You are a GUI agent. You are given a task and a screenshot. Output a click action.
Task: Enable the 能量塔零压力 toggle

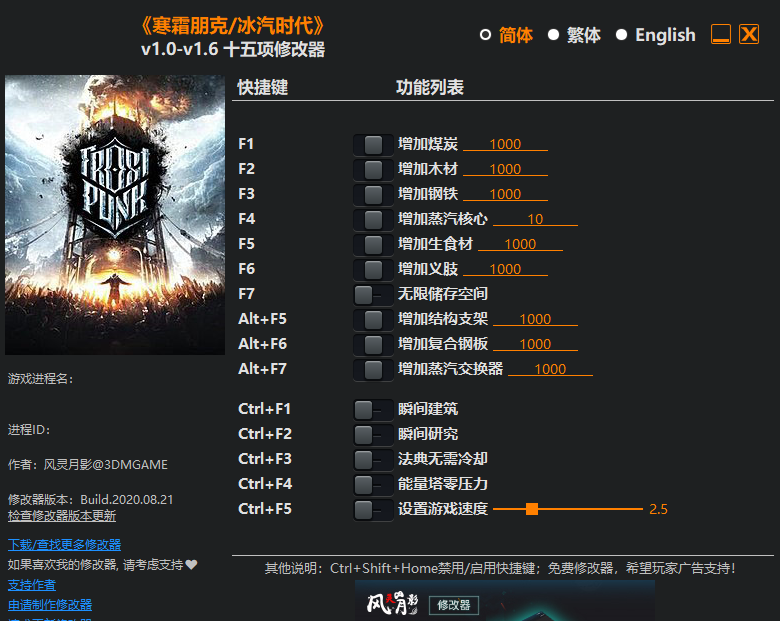tap(373, 485)
